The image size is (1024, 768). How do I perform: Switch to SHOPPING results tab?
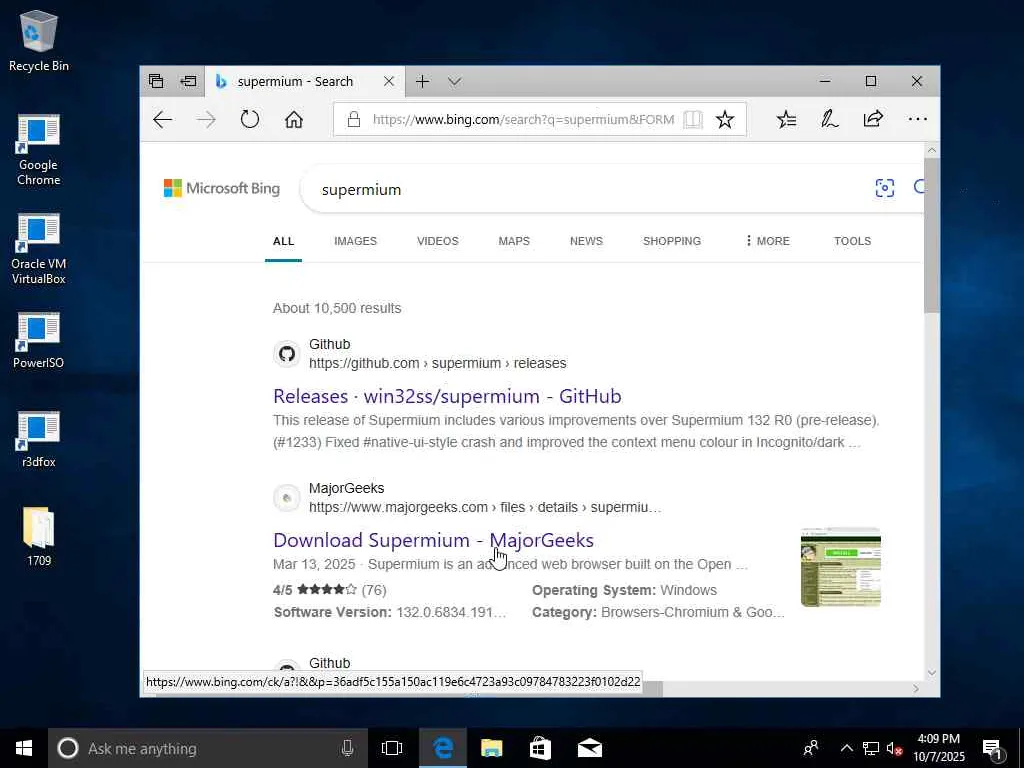tap(672, 241)
